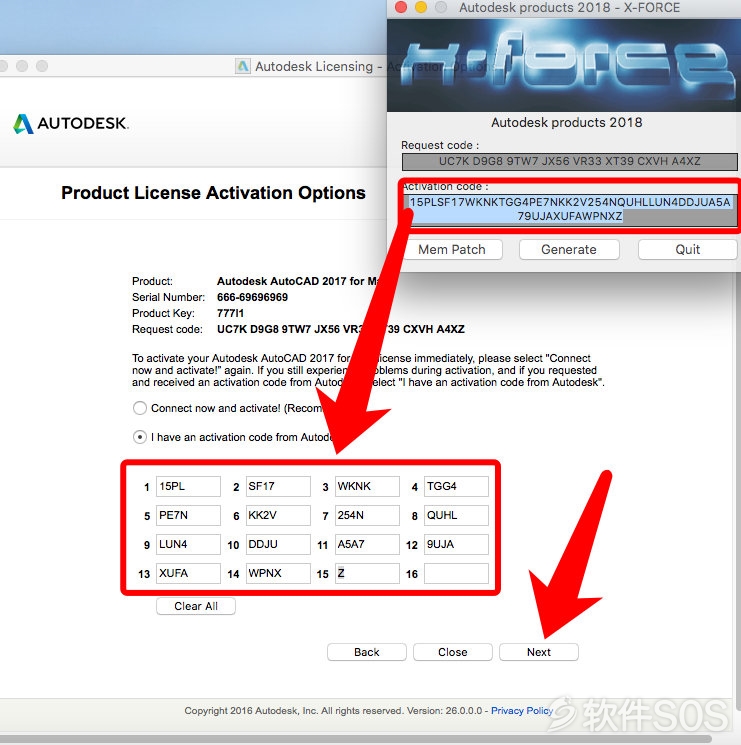Image resolution: width=741 pixels, height=745 pixels.
Task: Click the Autodesk Licensing title bar icon
Action: click(243, 66)
